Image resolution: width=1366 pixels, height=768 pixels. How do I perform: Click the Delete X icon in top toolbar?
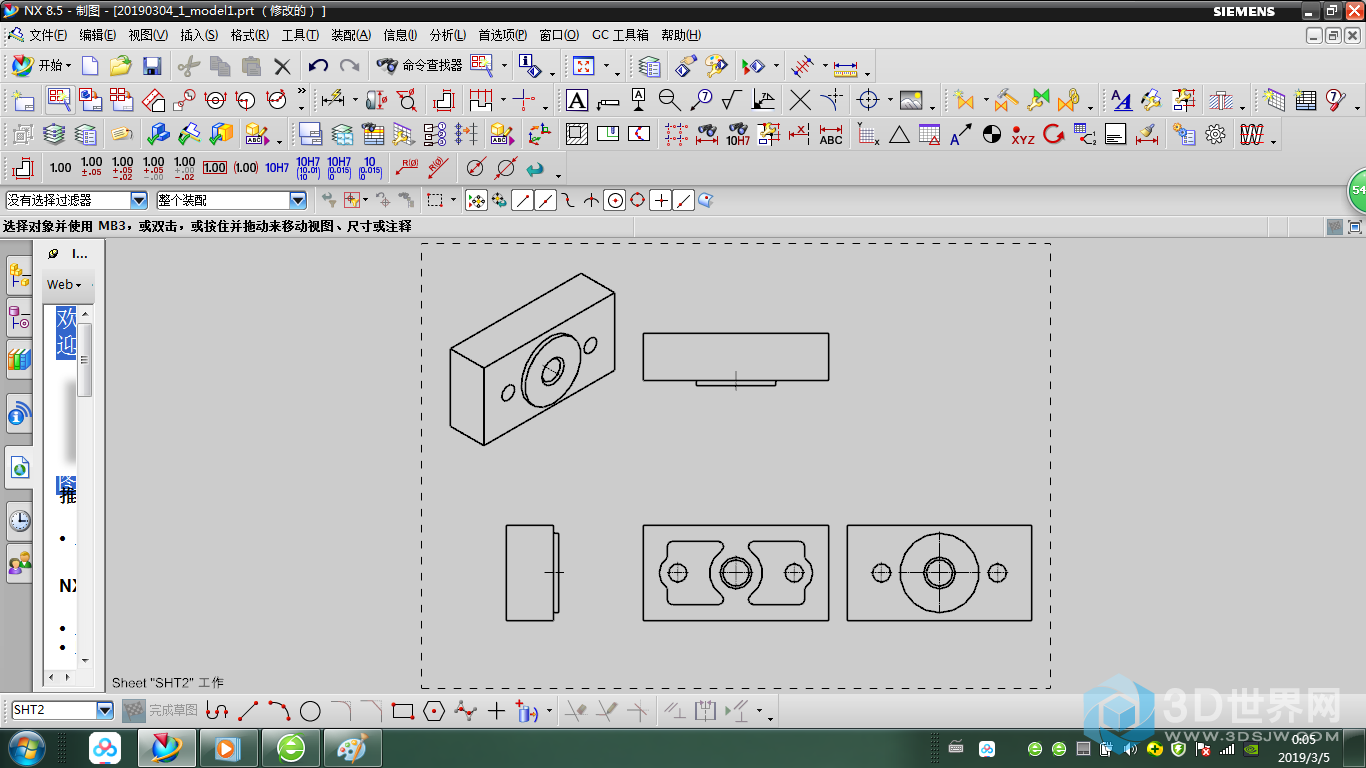click(283, 67)
